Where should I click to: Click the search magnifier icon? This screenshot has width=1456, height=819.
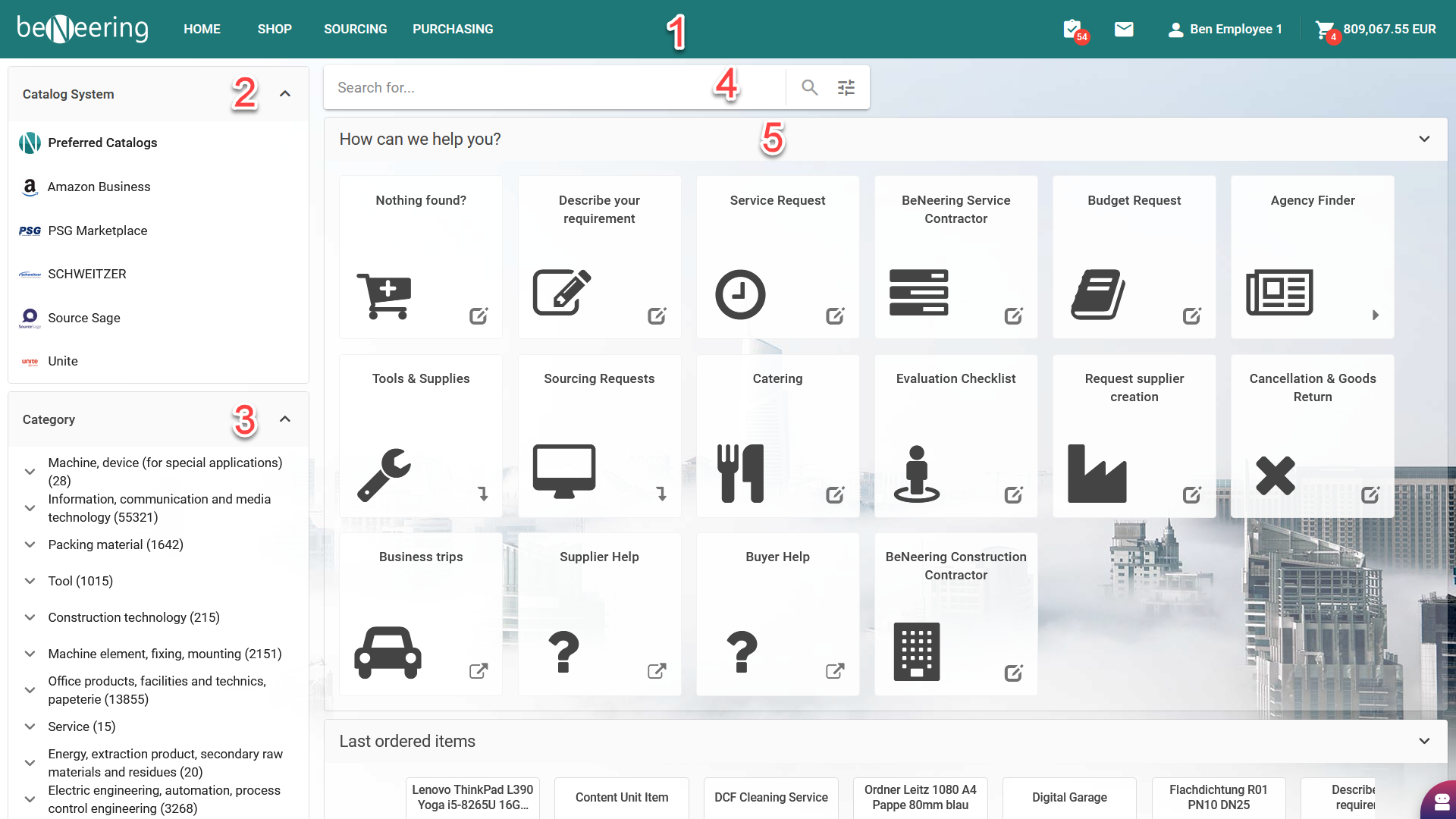pos(809,88)
